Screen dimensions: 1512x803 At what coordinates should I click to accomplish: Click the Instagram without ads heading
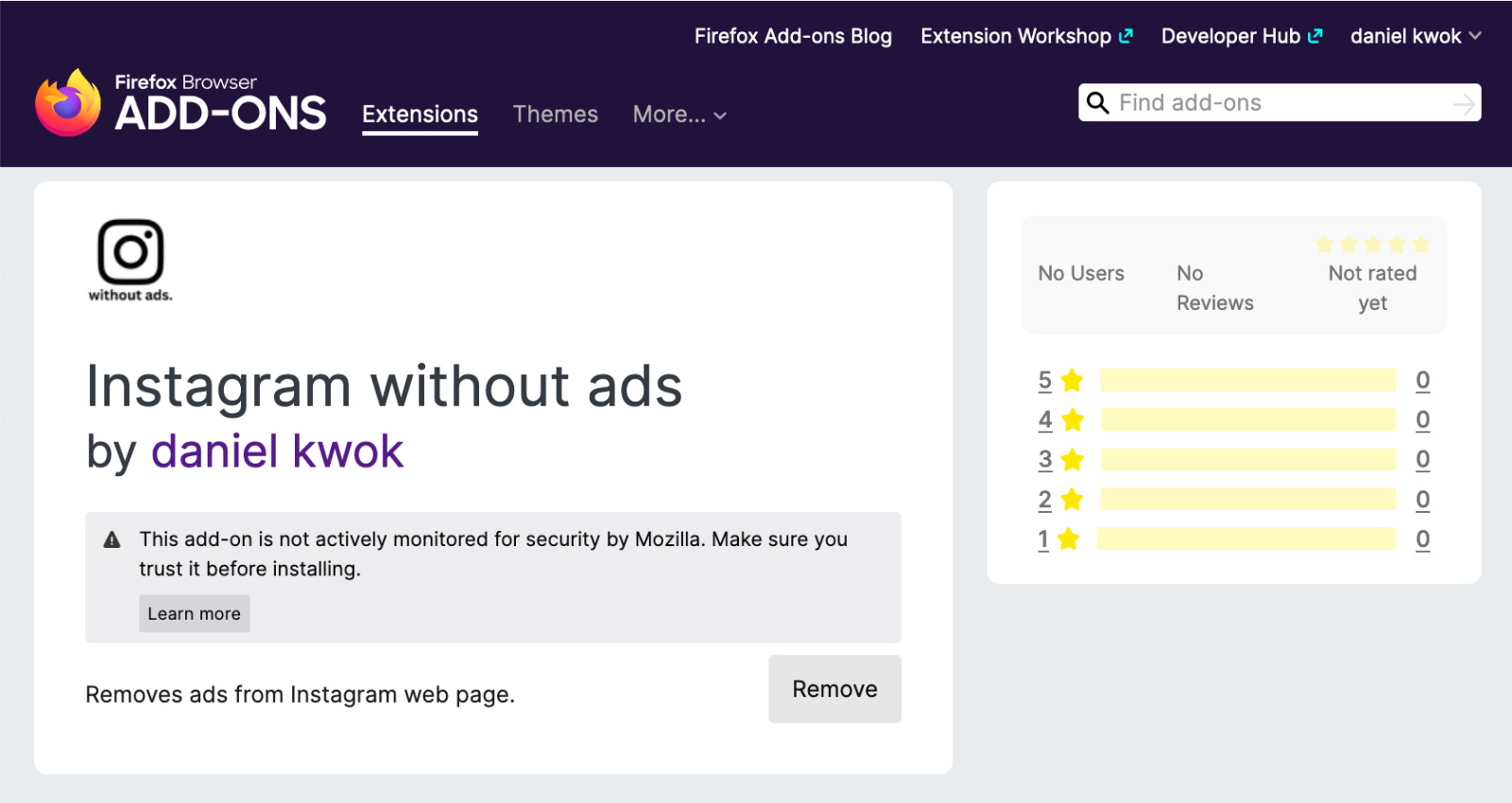point(384,386)
